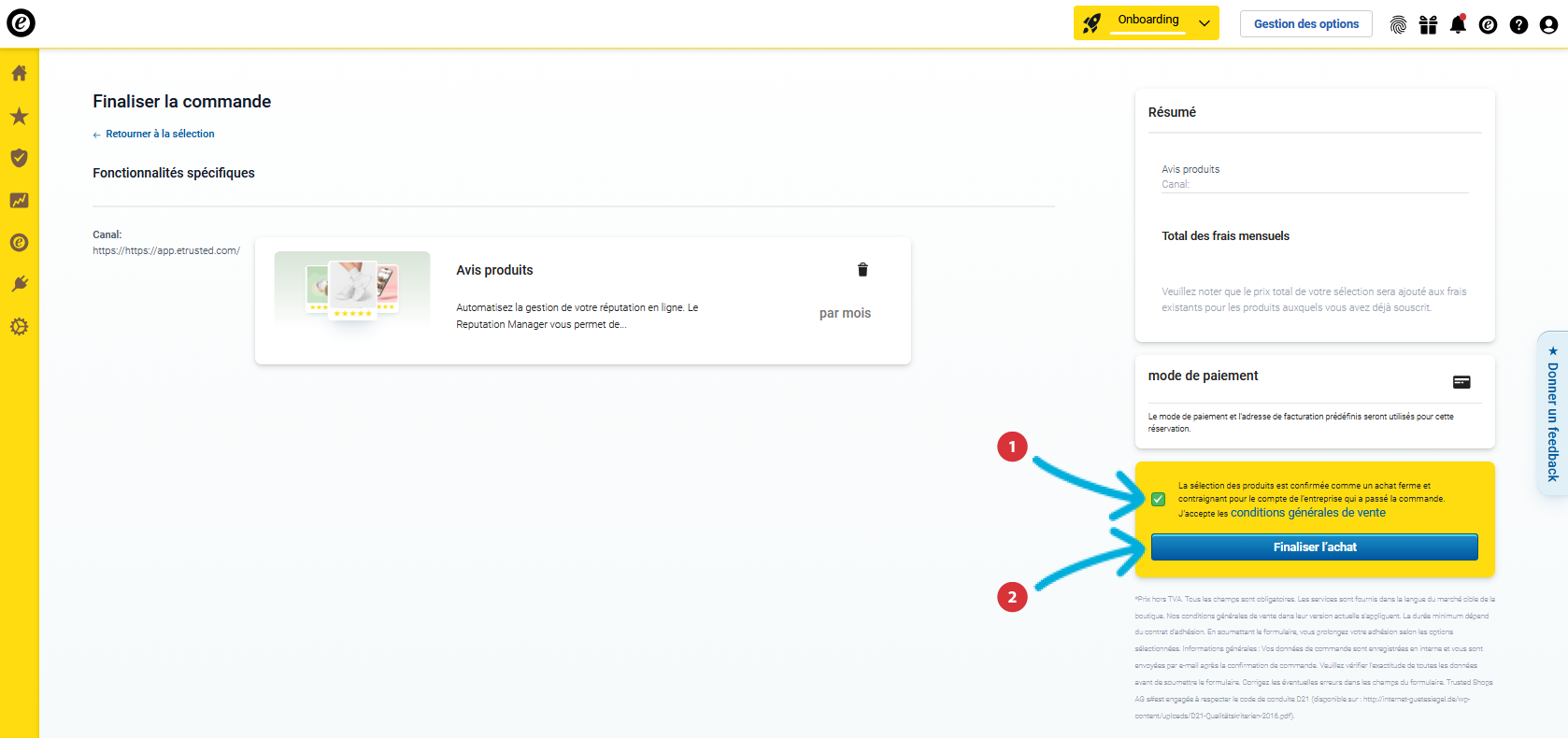Click the gift icon in header

point(1428,25)
